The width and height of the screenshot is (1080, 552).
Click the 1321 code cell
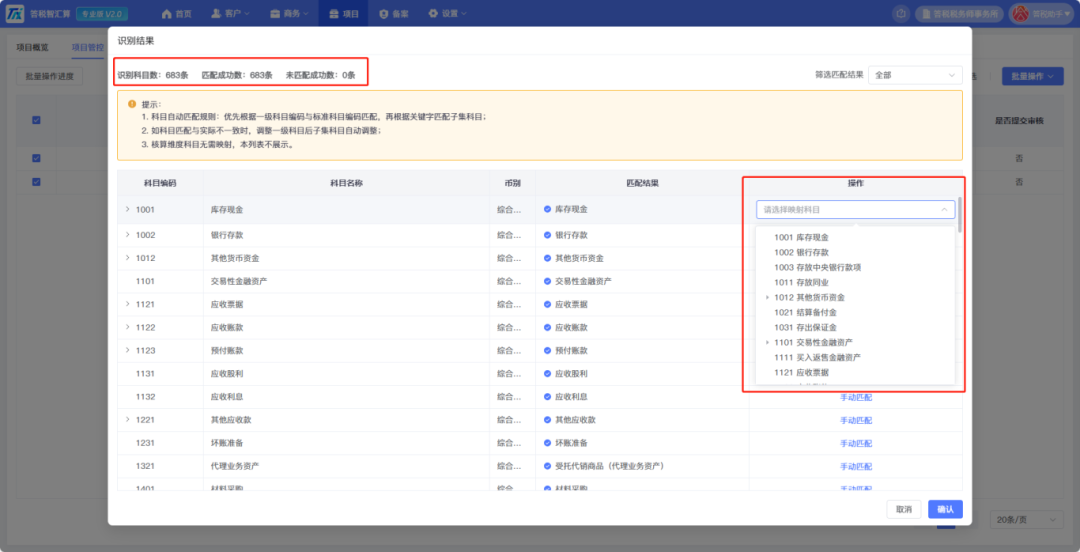point(160,467)
